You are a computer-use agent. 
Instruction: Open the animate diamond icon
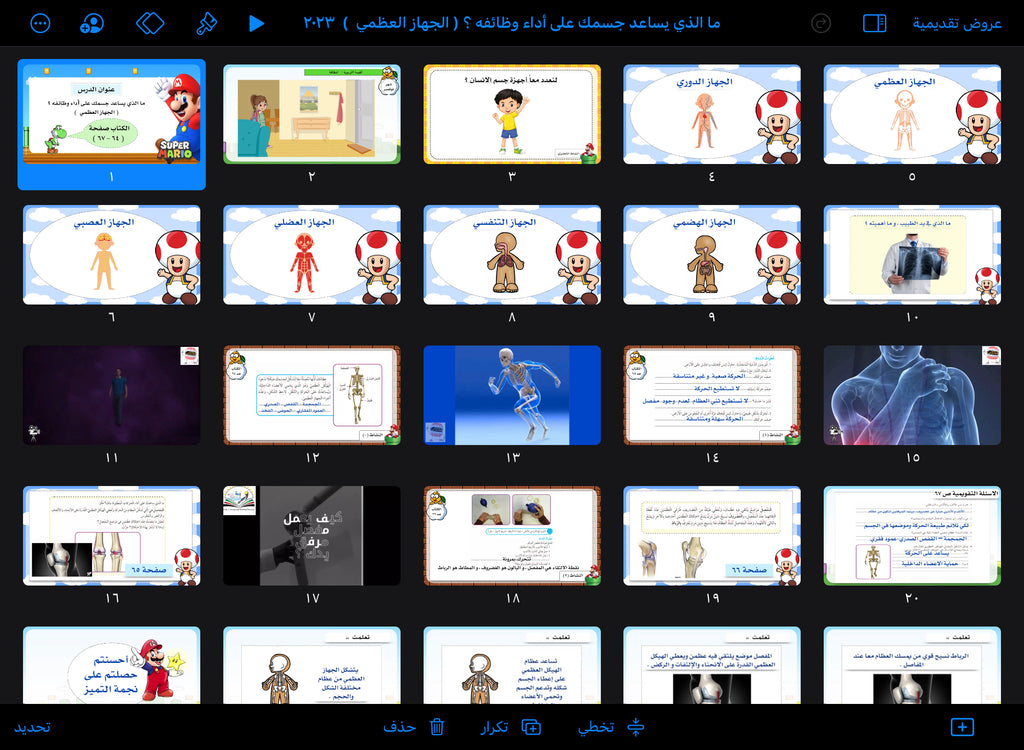click(150, 24)
